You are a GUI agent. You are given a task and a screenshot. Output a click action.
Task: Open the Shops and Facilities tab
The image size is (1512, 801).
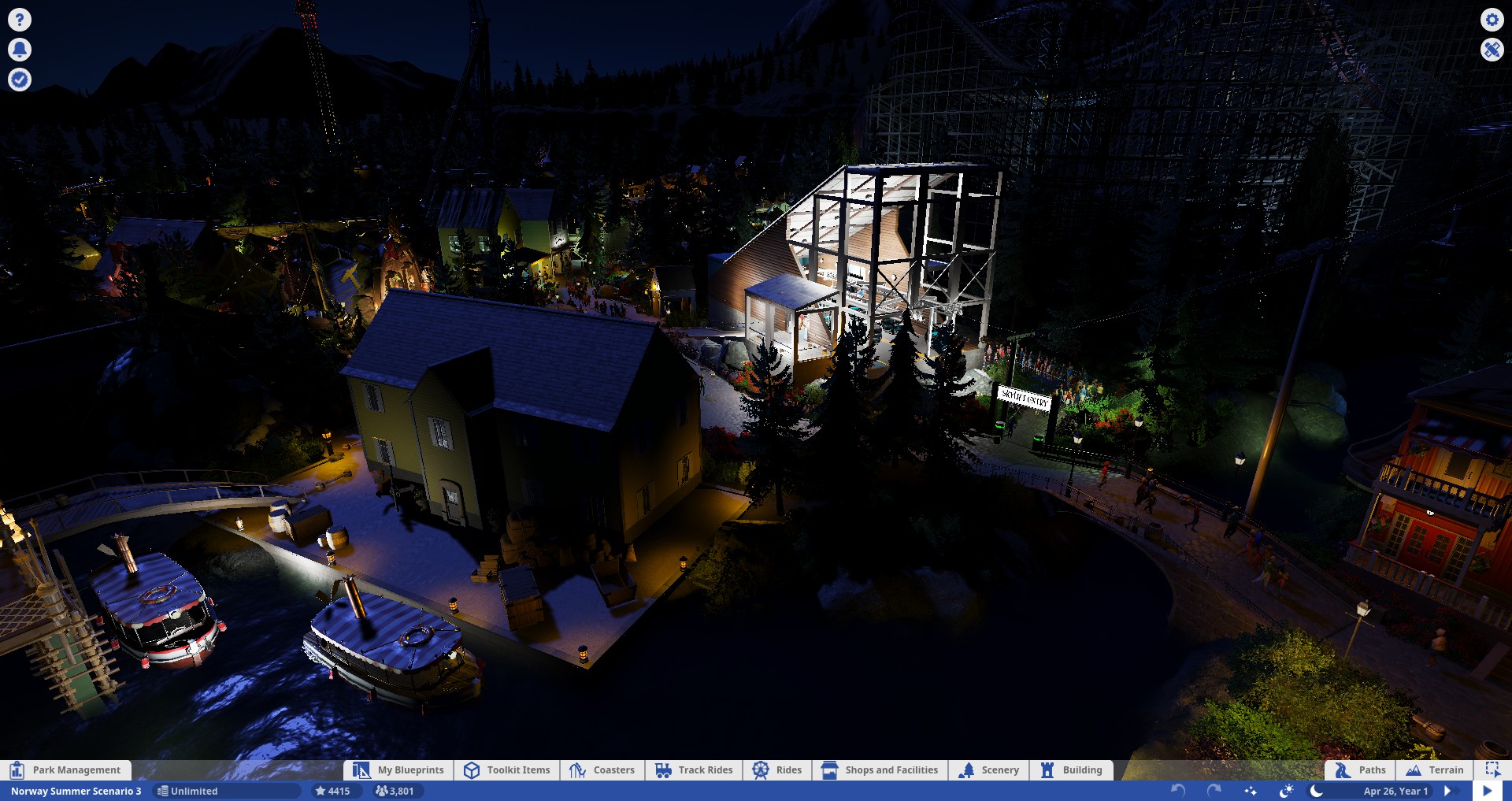[880, 769]
